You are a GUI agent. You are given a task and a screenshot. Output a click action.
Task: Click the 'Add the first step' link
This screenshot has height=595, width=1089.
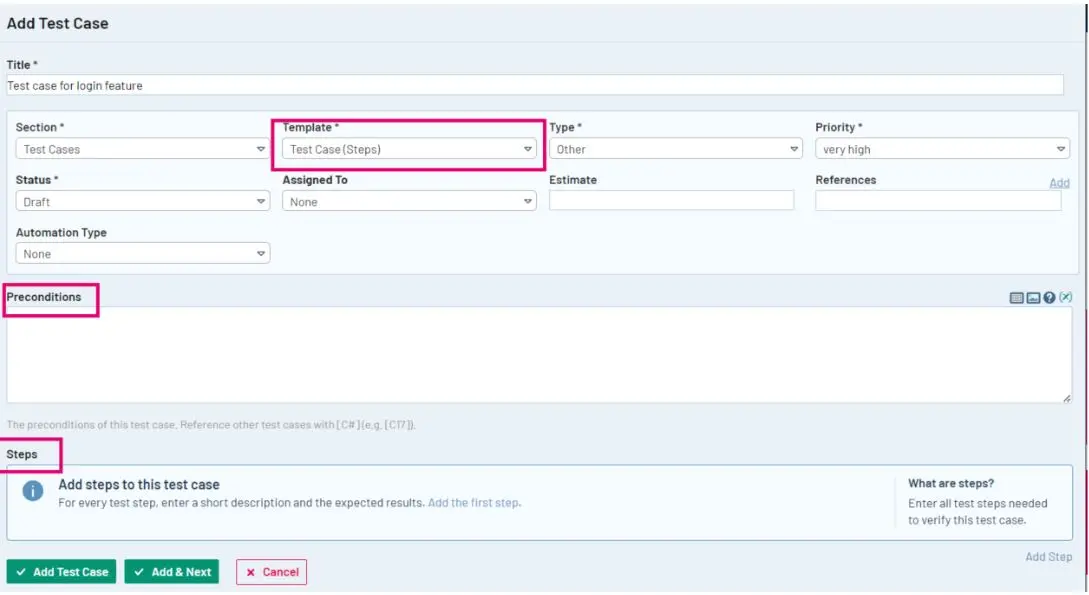pyautogui.click(x=473, y=503)
